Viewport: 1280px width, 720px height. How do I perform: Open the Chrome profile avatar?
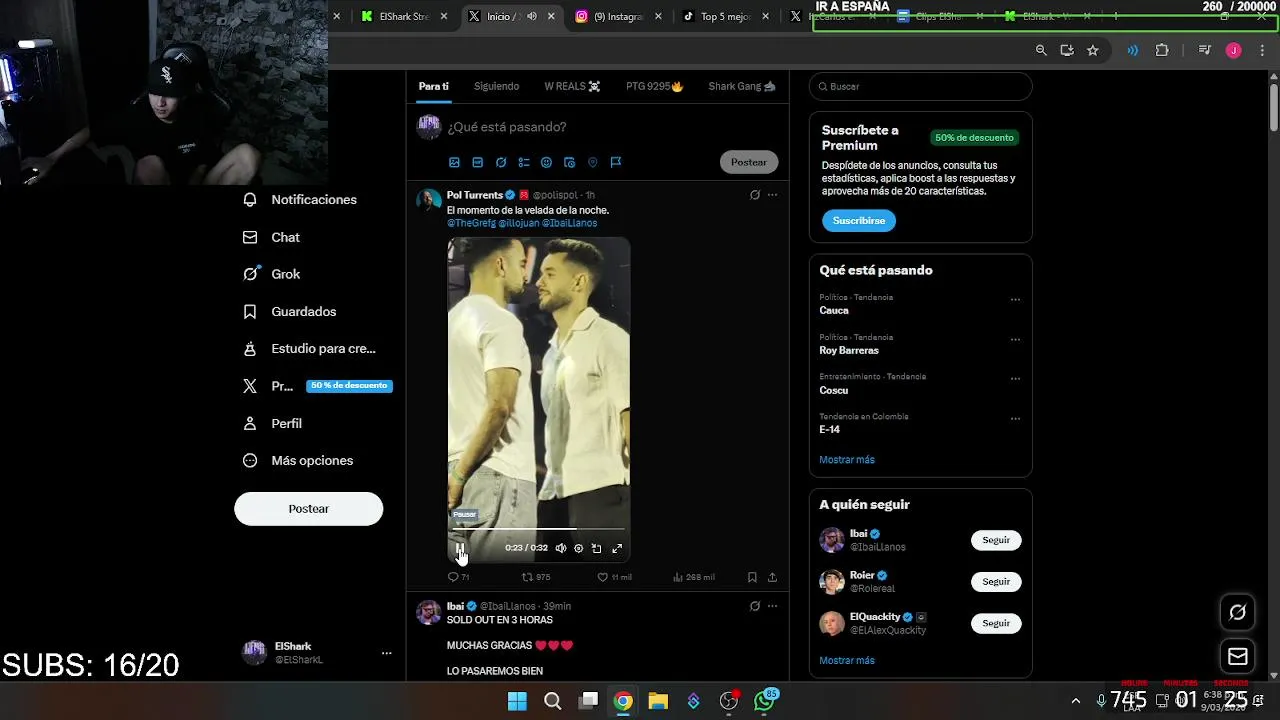(x=1233, y=50)
